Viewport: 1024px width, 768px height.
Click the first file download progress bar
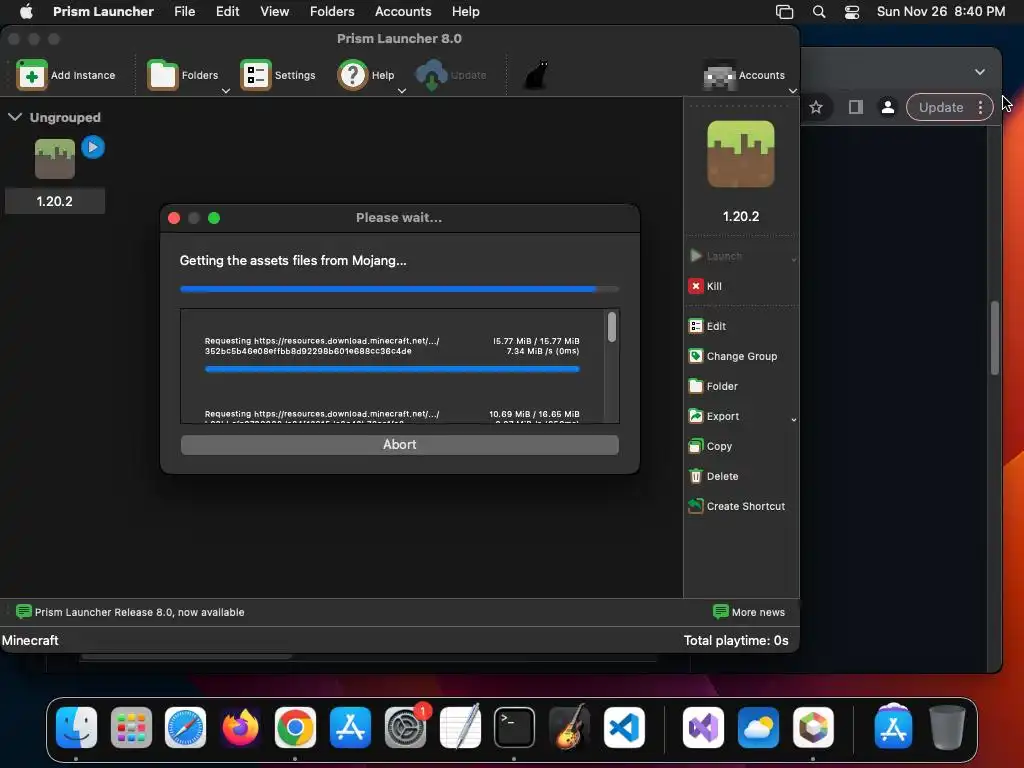click(x=392, y=369)
